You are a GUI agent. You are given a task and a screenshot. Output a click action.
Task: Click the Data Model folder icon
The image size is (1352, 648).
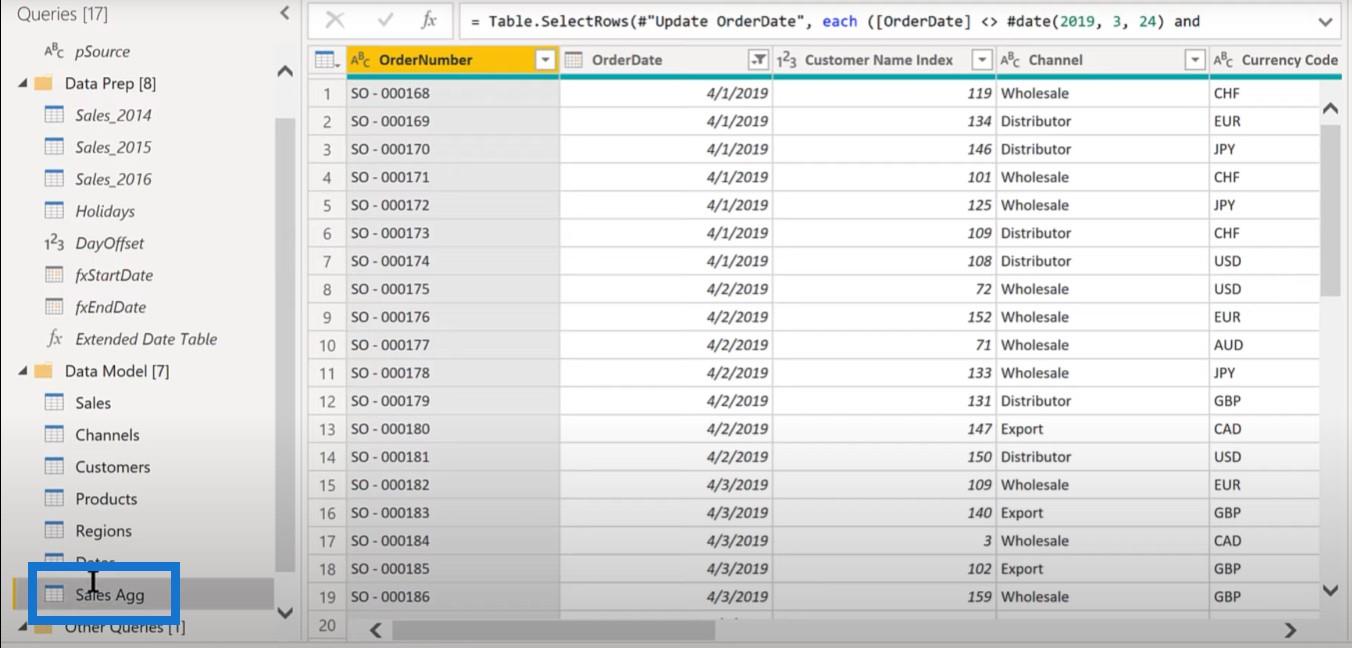(x=44, y=371)
